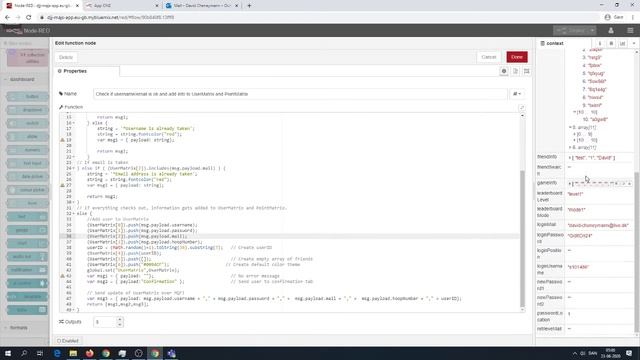Open node appearance icon
This screenshot has height=360, width=640.
[527, 71]
